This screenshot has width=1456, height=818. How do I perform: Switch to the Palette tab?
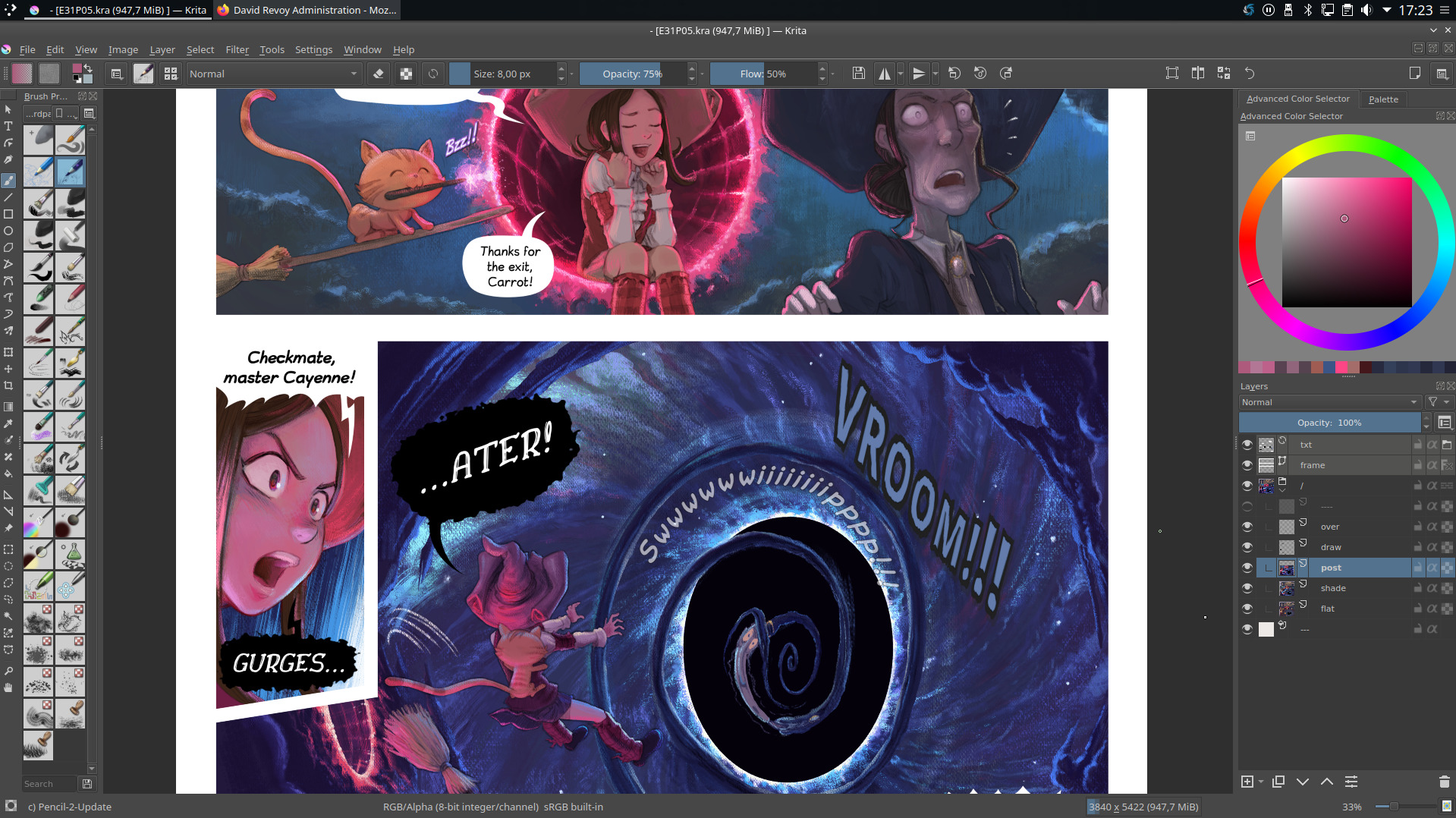1382,99
